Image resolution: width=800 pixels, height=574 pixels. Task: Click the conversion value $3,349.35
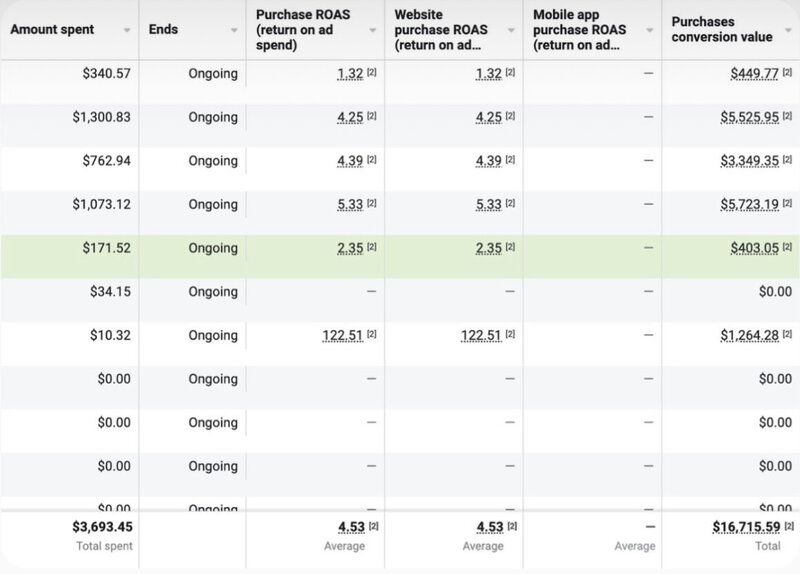coord(749,160)
